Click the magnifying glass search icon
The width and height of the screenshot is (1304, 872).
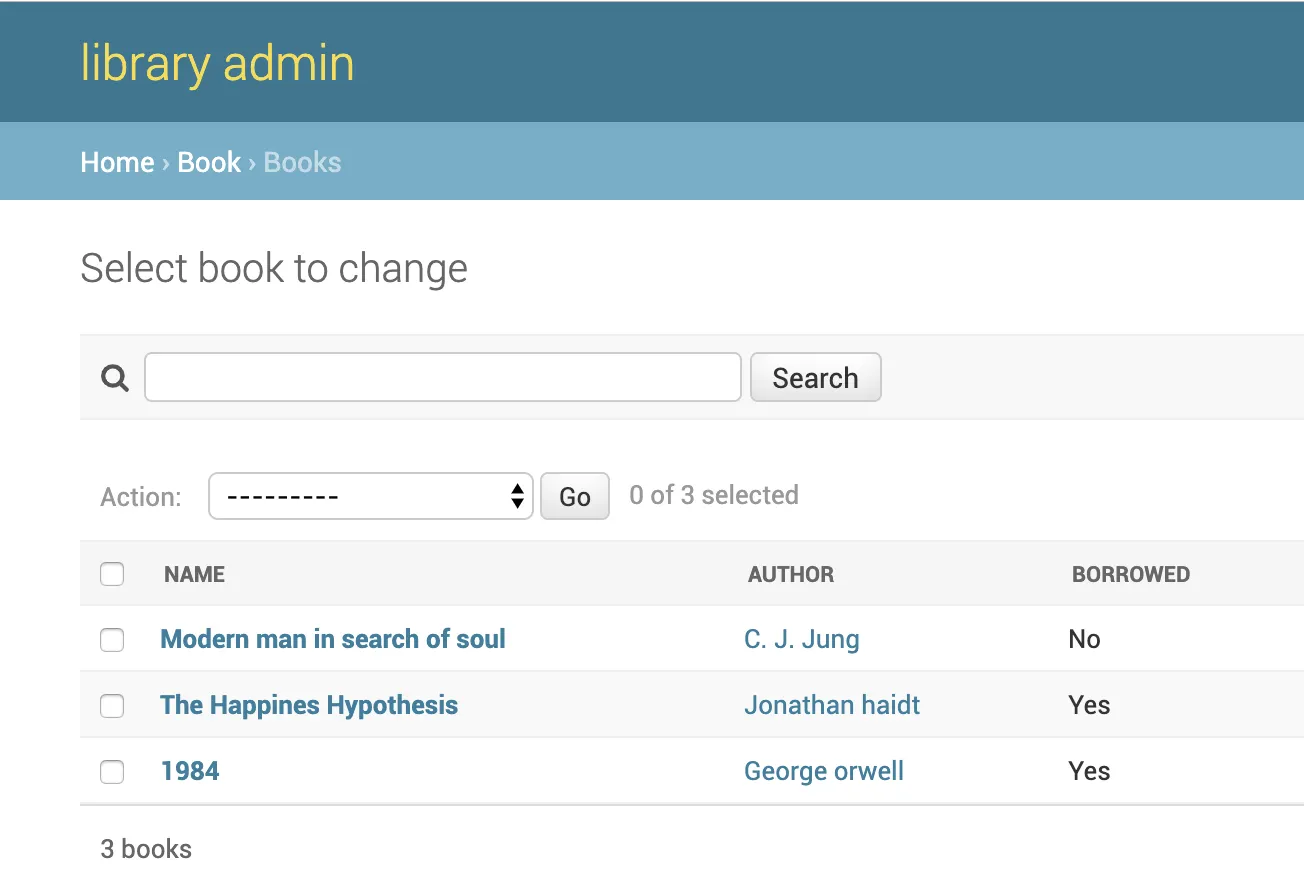pos(115,378)
